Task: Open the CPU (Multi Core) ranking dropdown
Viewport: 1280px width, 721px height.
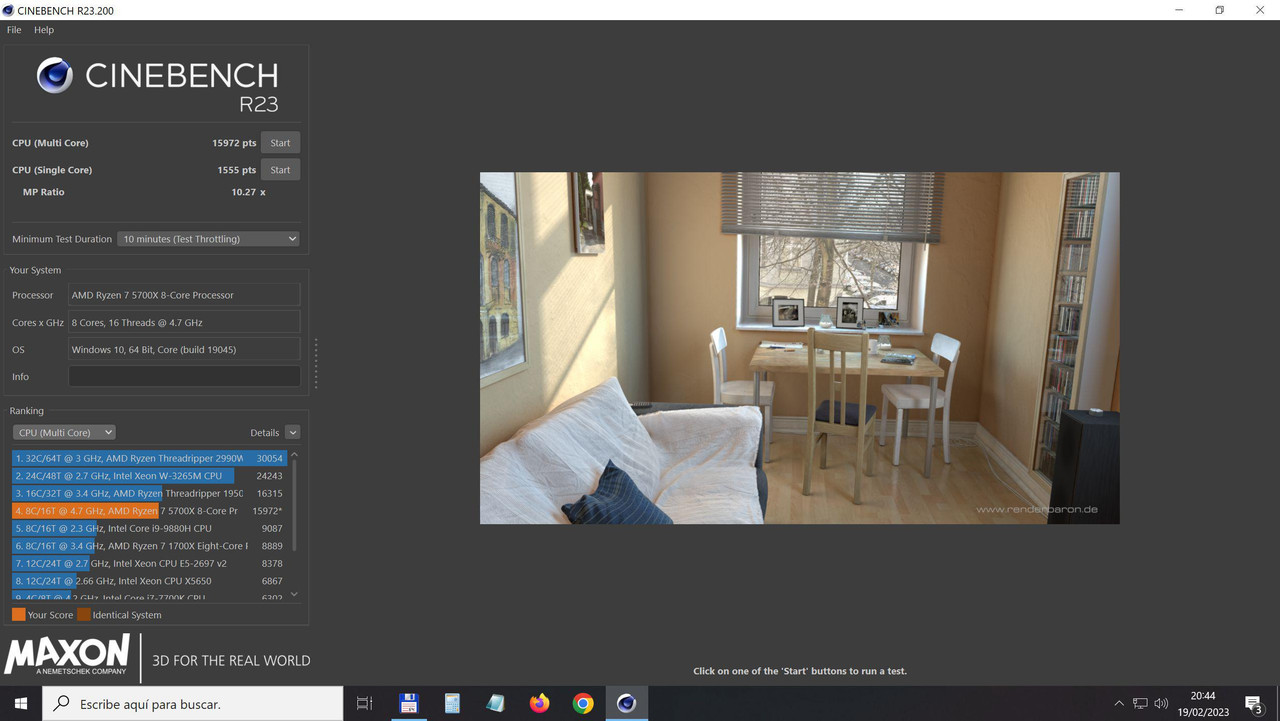Action: [x=64, y=433]
